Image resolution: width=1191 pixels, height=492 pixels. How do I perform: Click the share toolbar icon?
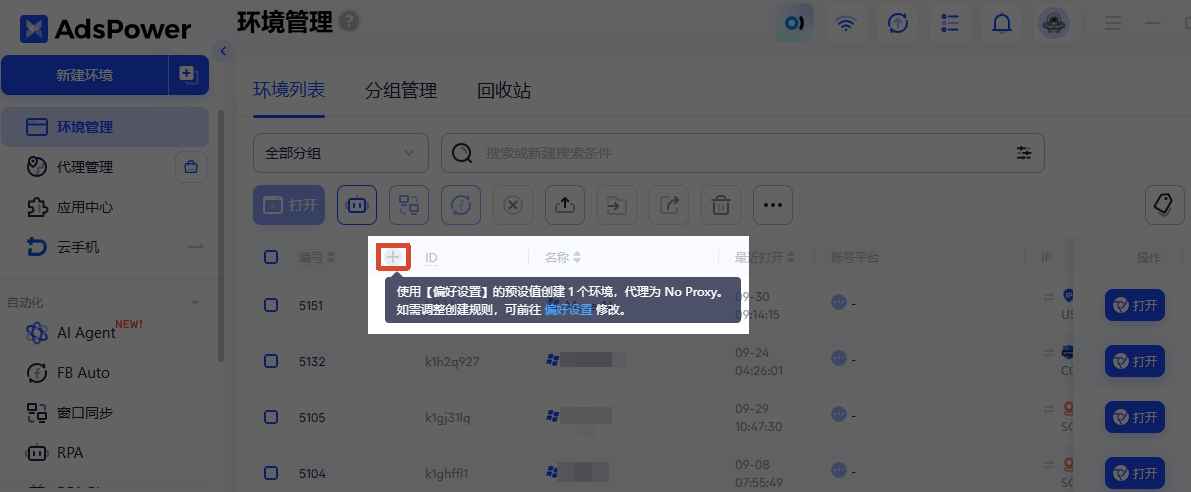point(669,205)
